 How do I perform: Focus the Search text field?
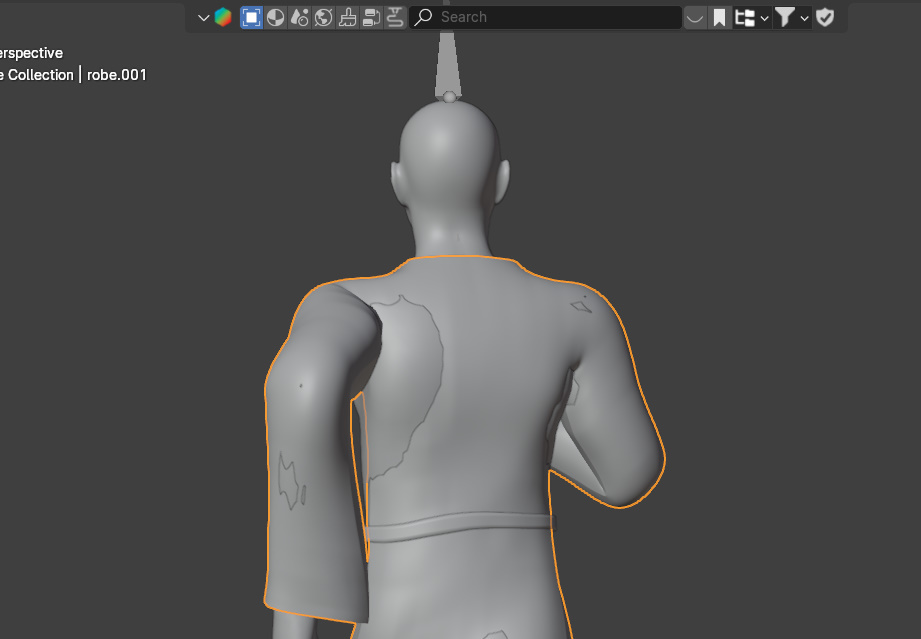coord(546,18)
